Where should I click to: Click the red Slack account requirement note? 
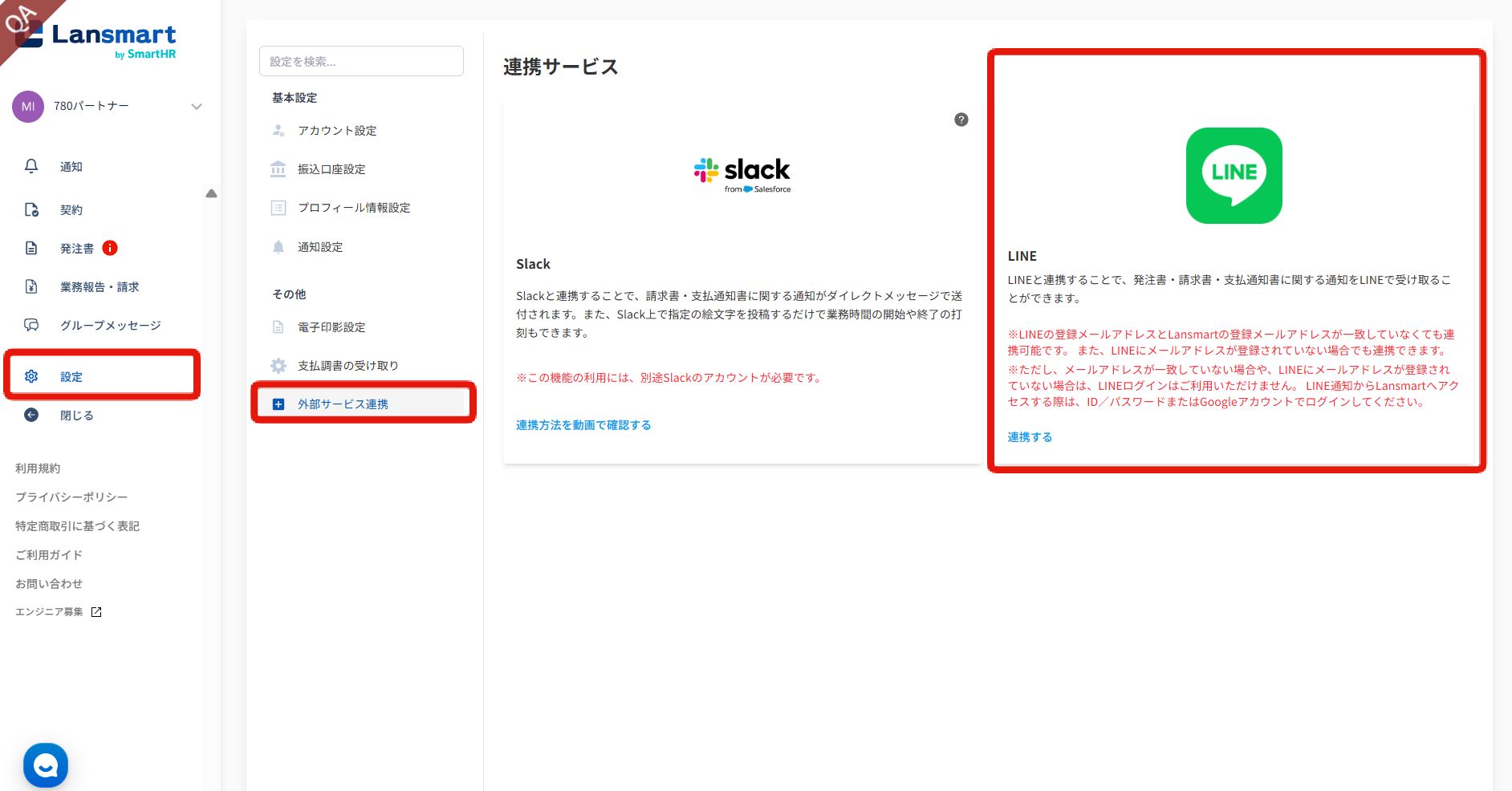[670, 378]
